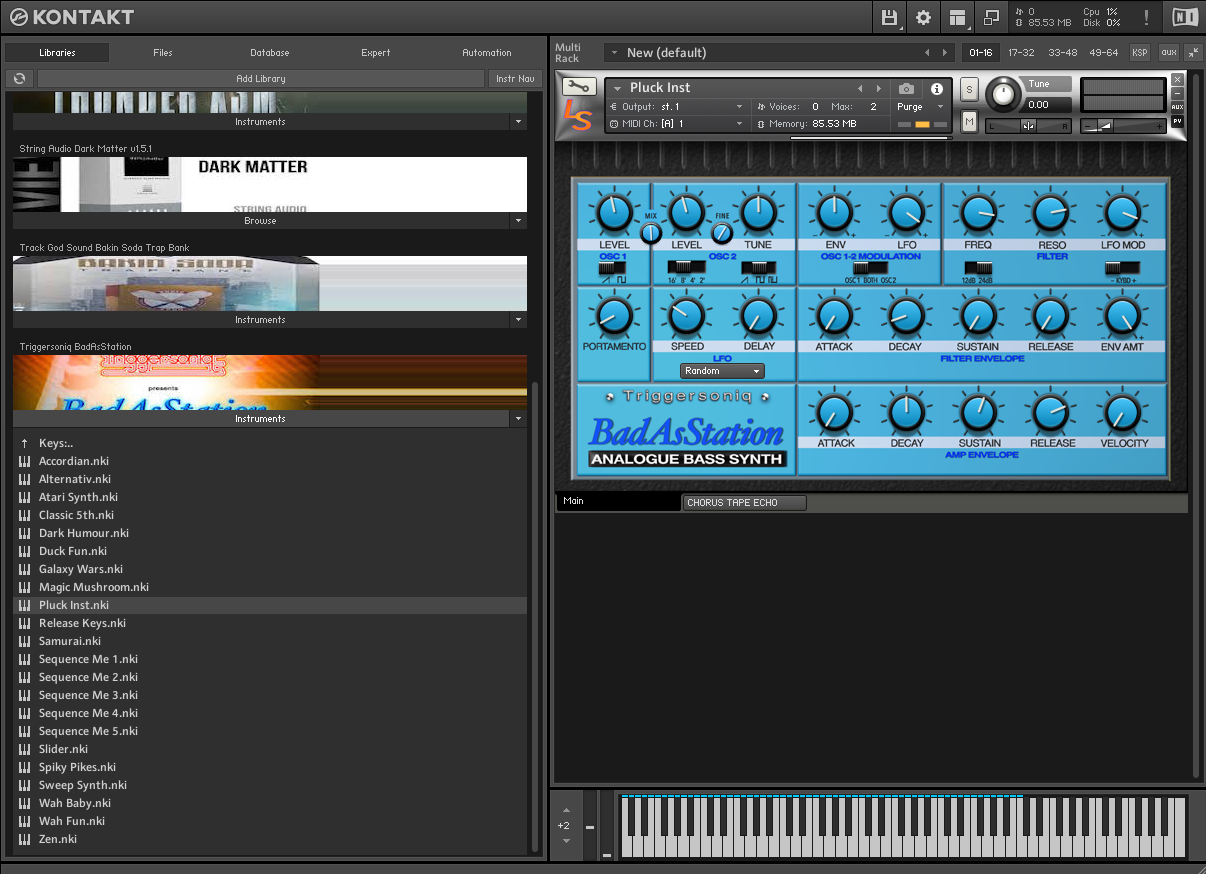
Task: Toggle the OSC 2 octave range switch
Action: 685,268
